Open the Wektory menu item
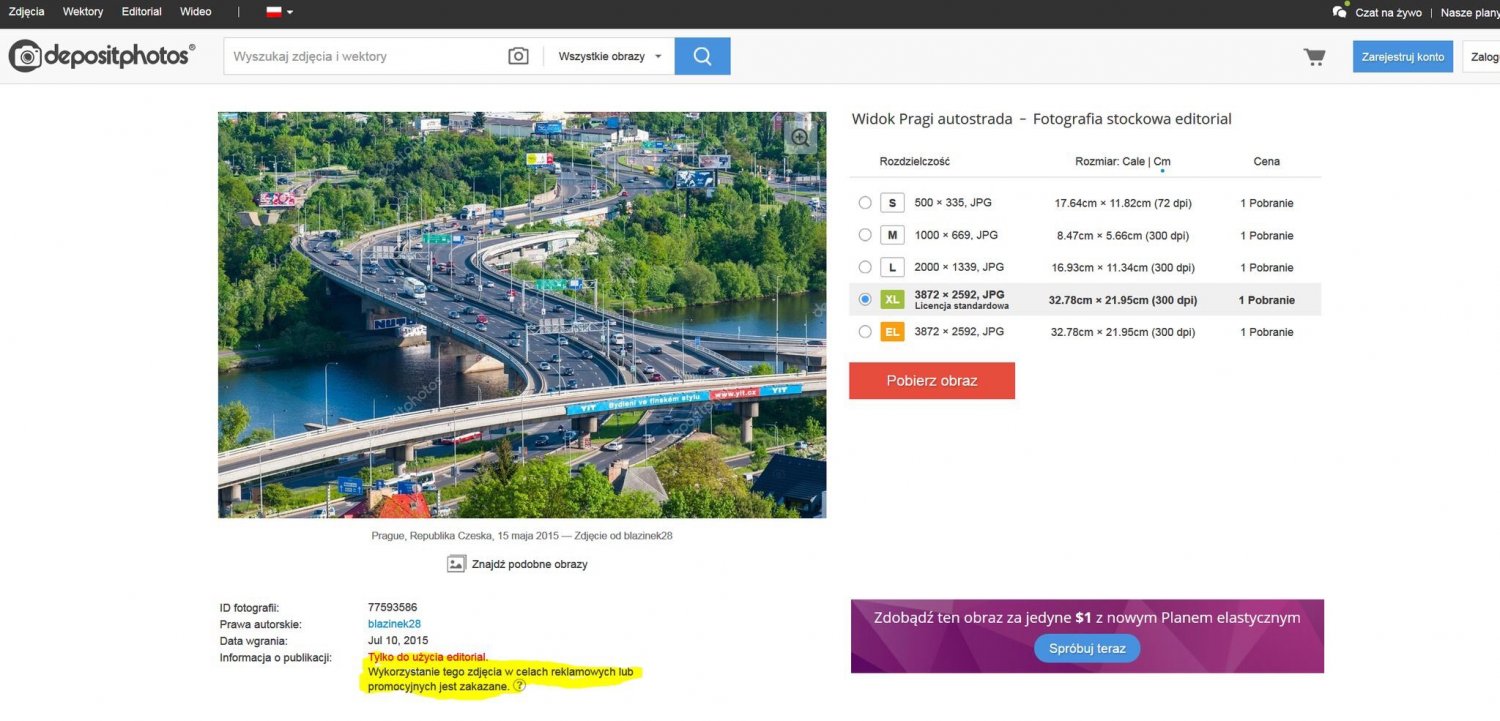Image resolution: width=1500 pixels, height=721 pixels. click(83, 12)
